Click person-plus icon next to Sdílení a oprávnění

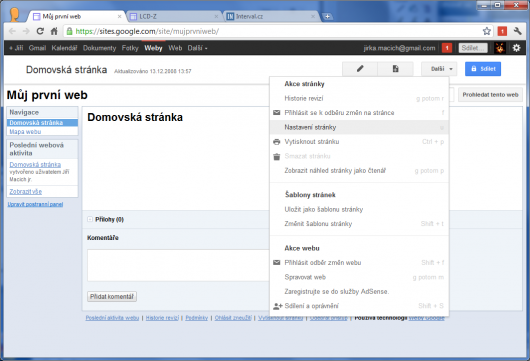[x=278, y=306]
